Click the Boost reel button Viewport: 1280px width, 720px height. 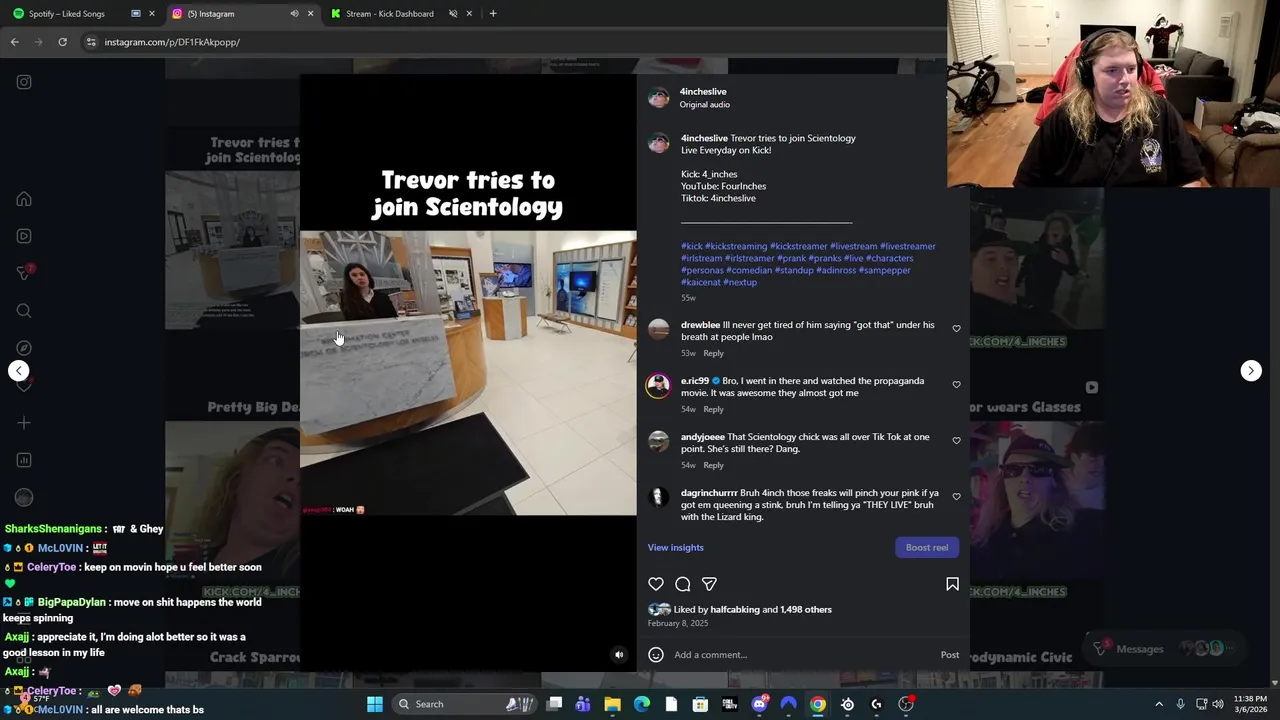[x=927, y=547]
